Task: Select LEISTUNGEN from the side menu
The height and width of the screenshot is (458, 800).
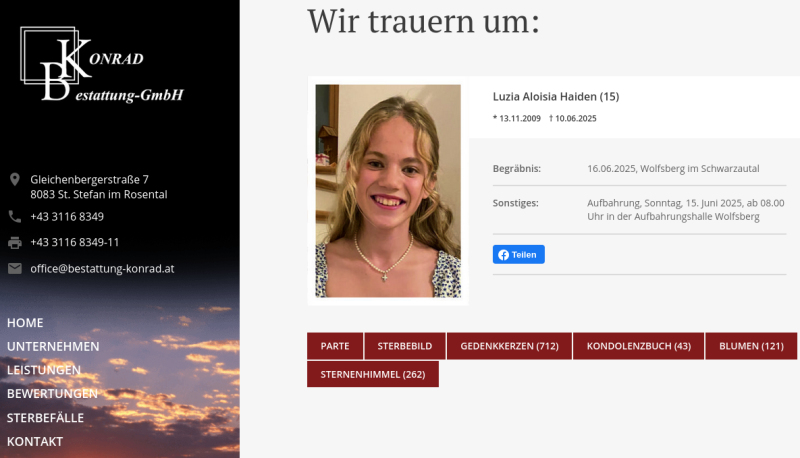Action: [x=44, y=370]
